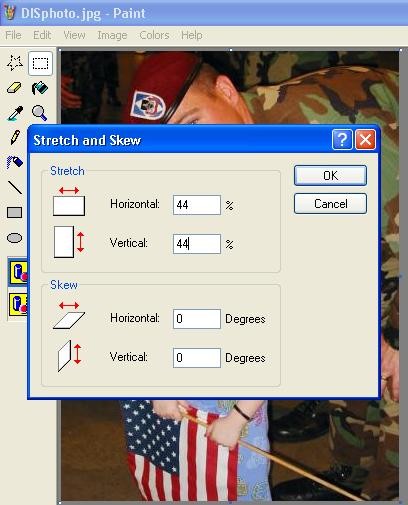This screenshot has width=408, height=505.
Task: Click the Cancel button
Action: [330, 204]
